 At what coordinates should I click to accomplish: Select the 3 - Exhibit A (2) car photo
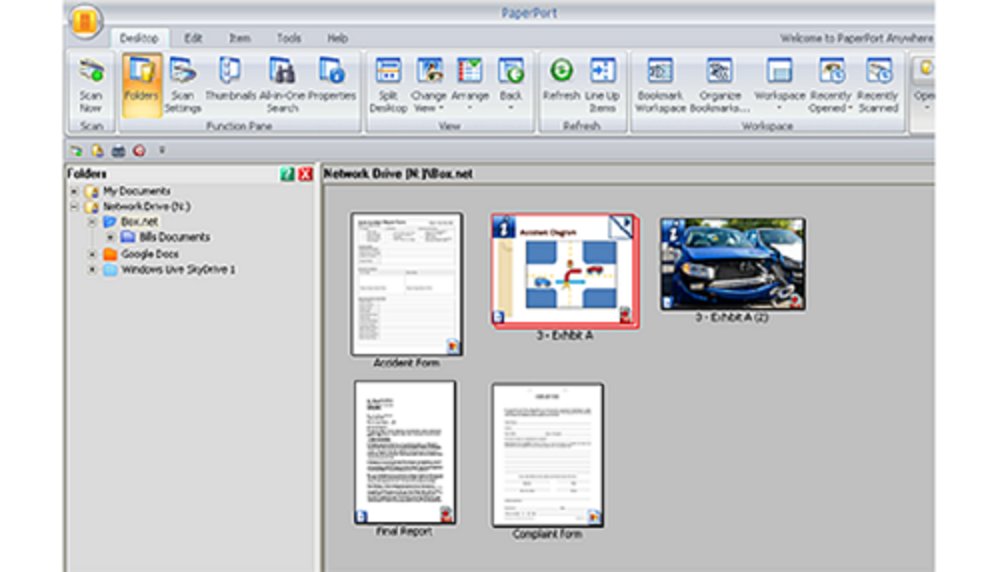(x=732, y=264)
